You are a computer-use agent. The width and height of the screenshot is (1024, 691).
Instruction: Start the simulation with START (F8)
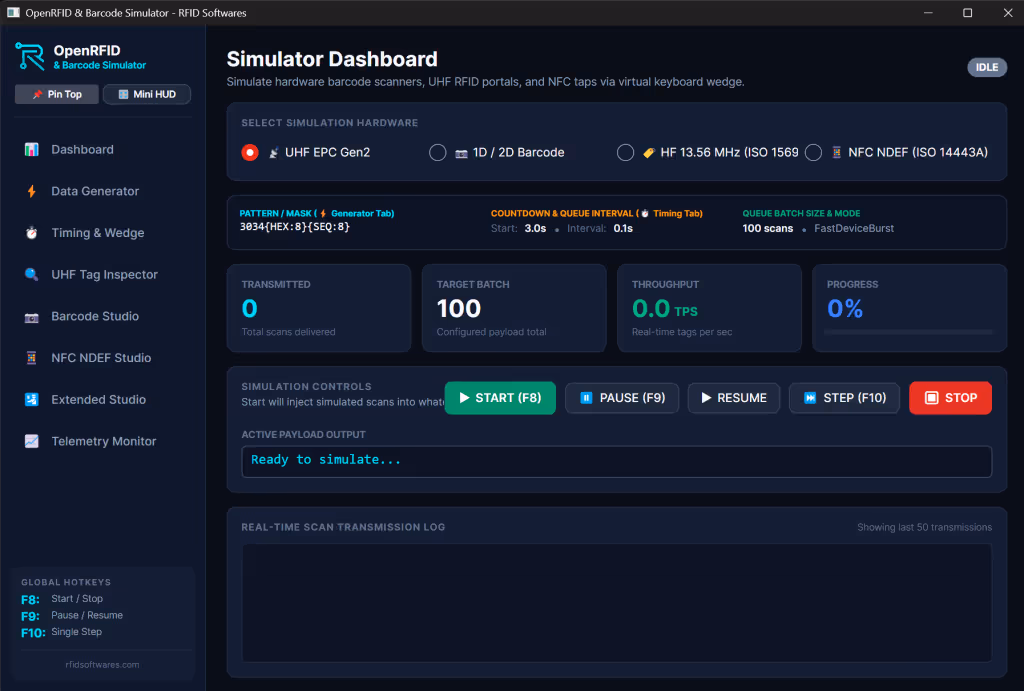pos(500,398)
